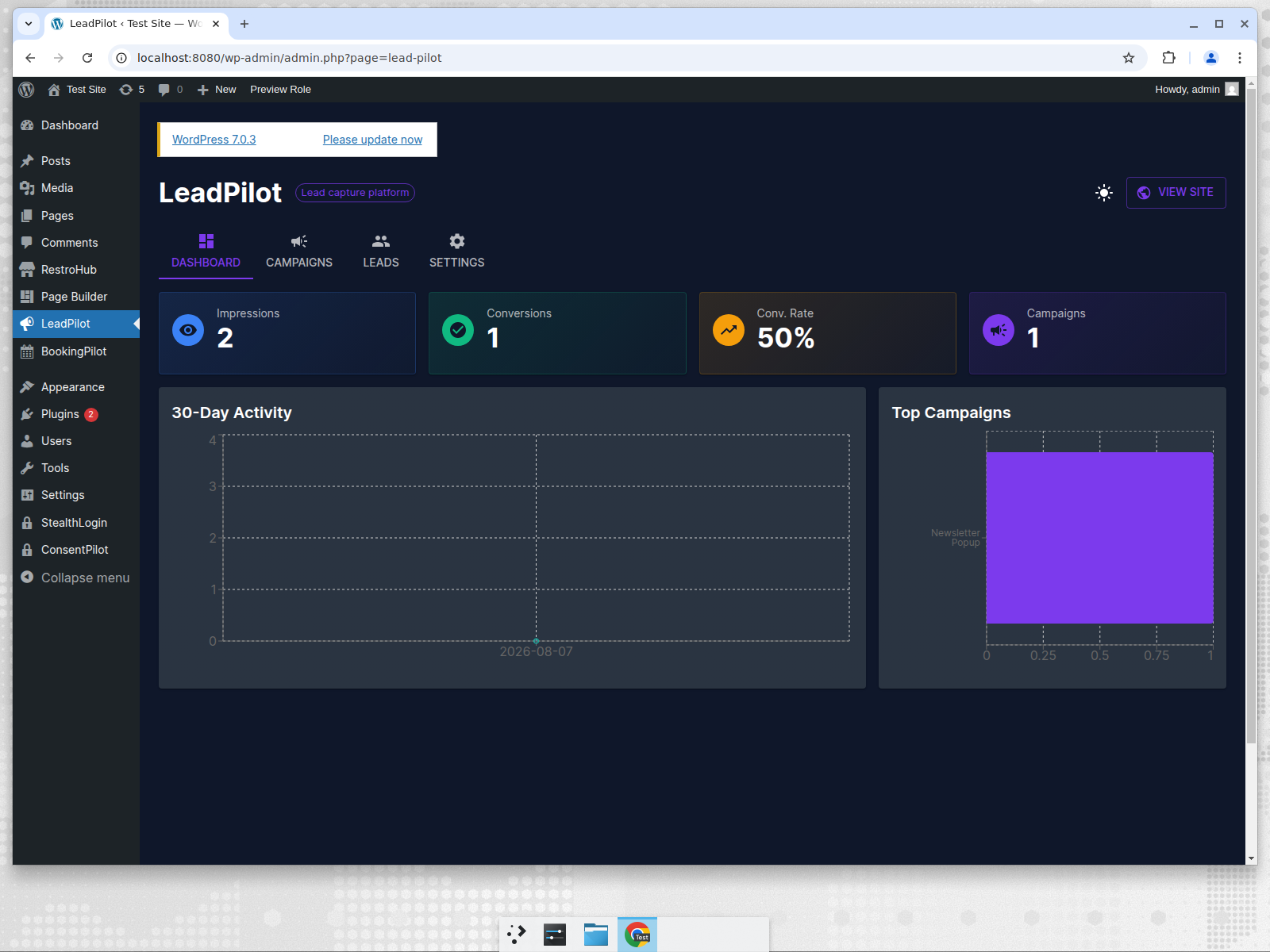
Task: Click the Page Builder sidebar icon
Action: tap(27, 297)
